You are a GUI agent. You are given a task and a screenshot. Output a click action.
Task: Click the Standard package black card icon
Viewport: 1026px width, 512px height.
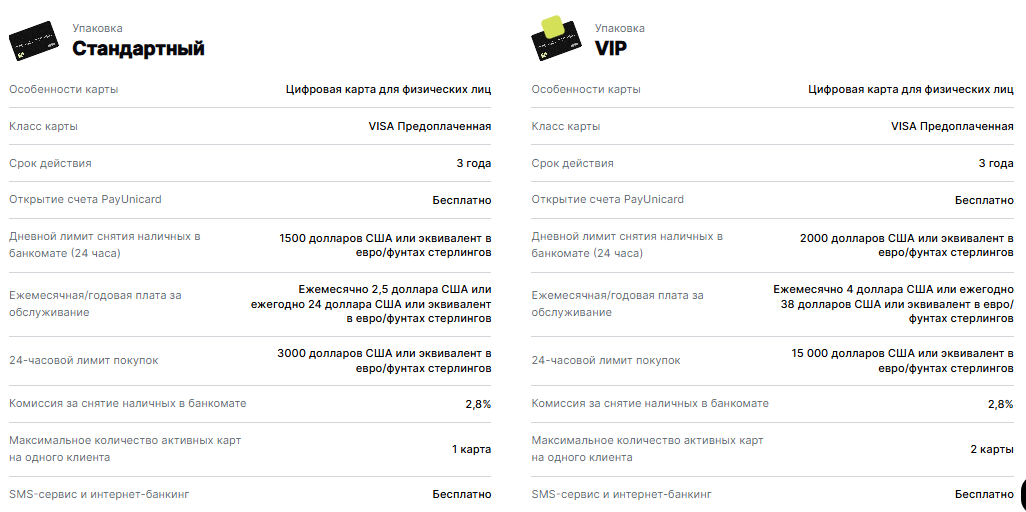[33, 41]
